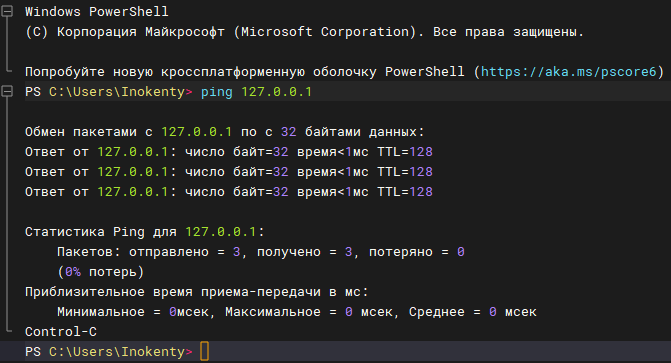Click the 'получено = 3' value
Screen dimensions: 671x363
304,252
